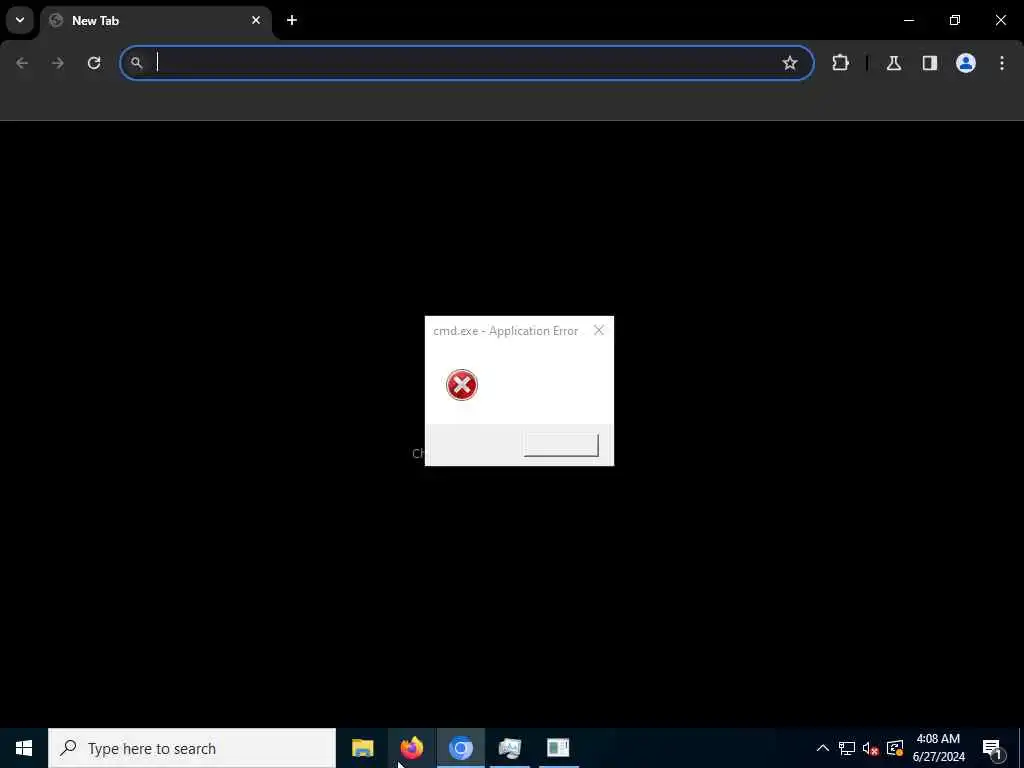The image size is (1024, 768).
Task: Close the cmd.exe Application Error dialog
Action: [x=599, y=330]
